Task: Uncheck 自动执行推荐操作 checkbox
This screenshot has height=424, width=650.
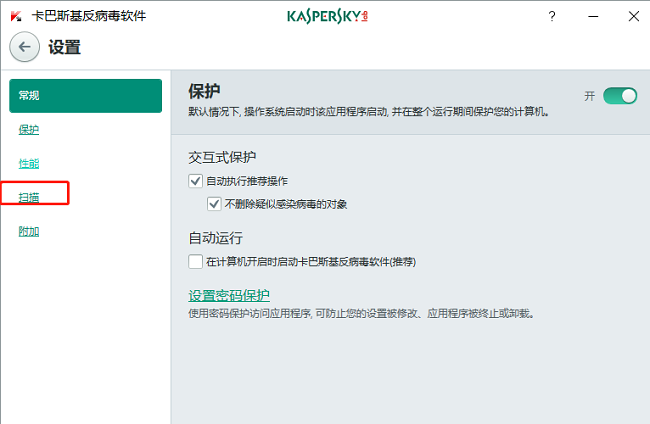Action: pyautogui.click(x=195, y=181)
